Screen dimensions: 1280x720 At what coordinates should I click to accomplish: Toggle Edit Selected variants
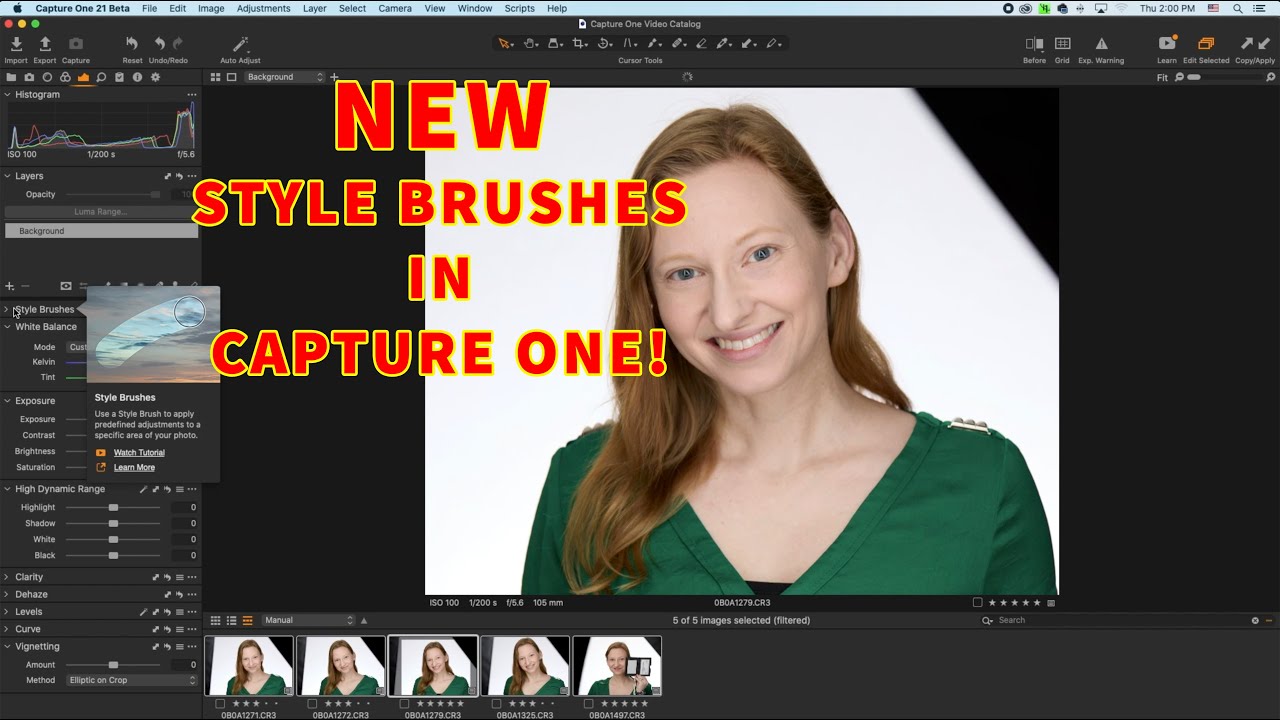point(1206,44)
